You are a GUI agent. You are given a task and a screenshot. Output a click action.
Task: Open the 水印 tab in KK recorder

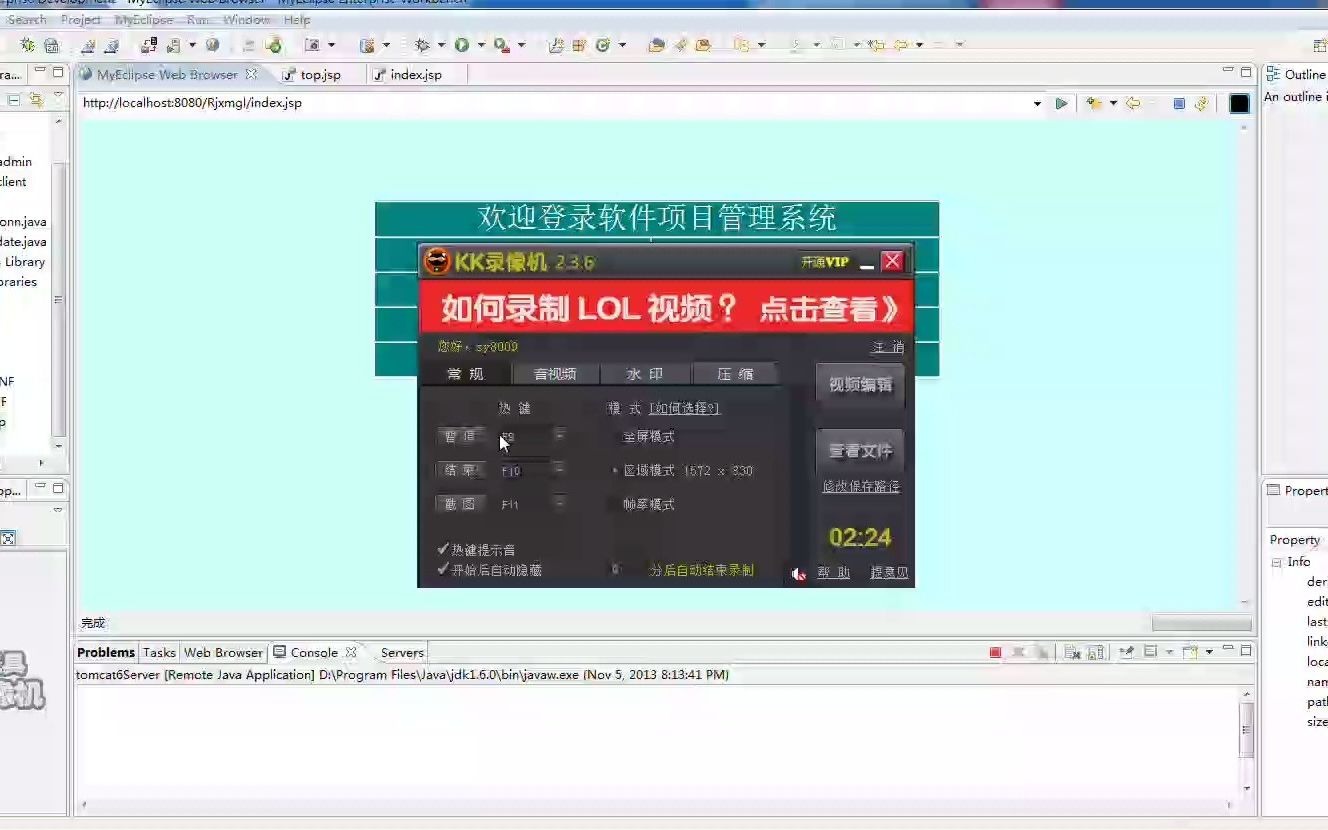pos(645,374)
